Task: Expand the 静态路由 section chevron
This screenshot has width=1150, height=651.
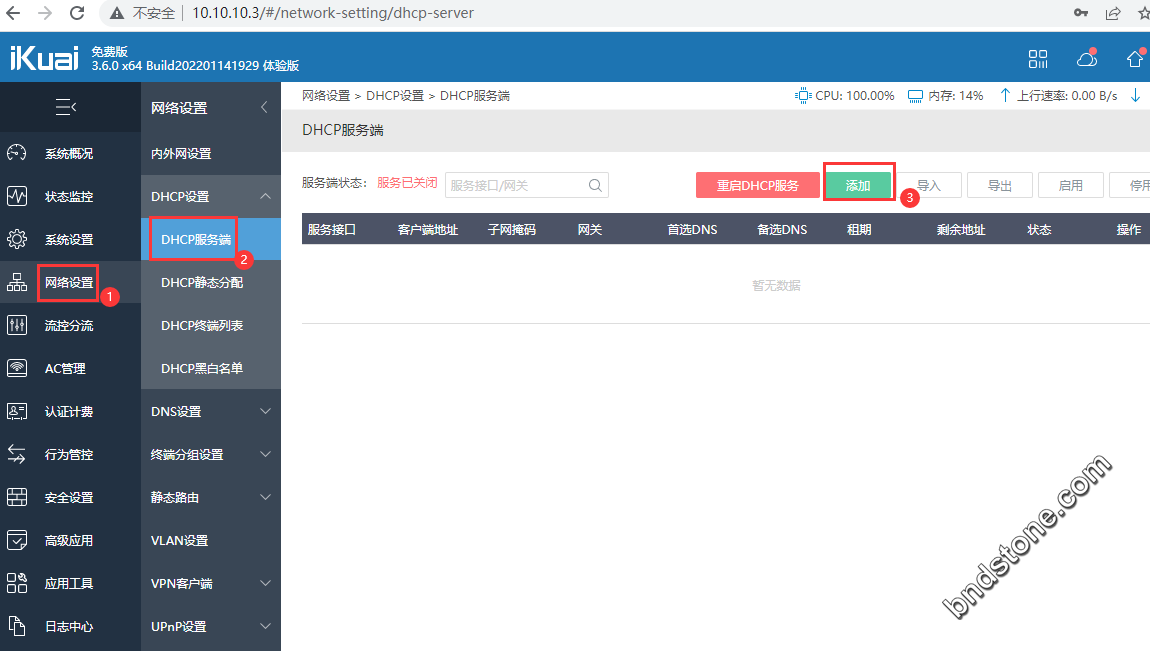Action: (265, 497)
